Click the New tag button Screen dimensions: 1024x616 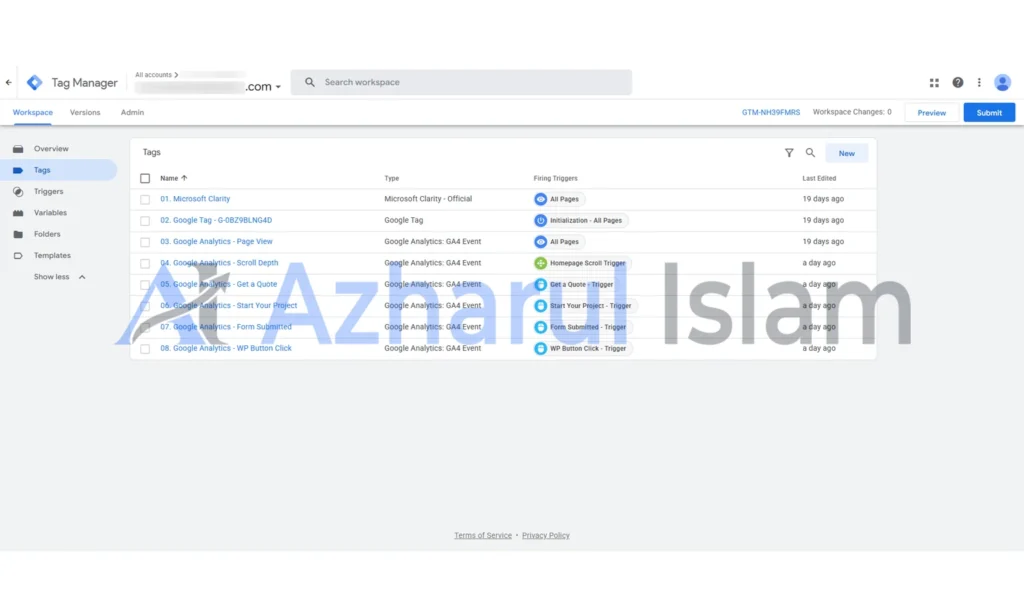(x=846, y=154)
